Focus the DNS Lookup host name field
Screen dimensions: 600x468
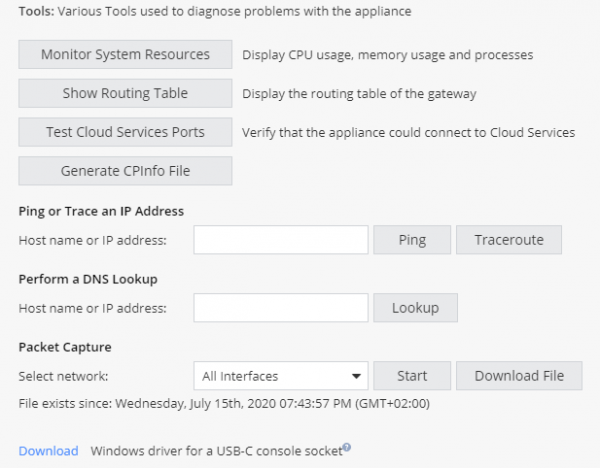point(281,308)
